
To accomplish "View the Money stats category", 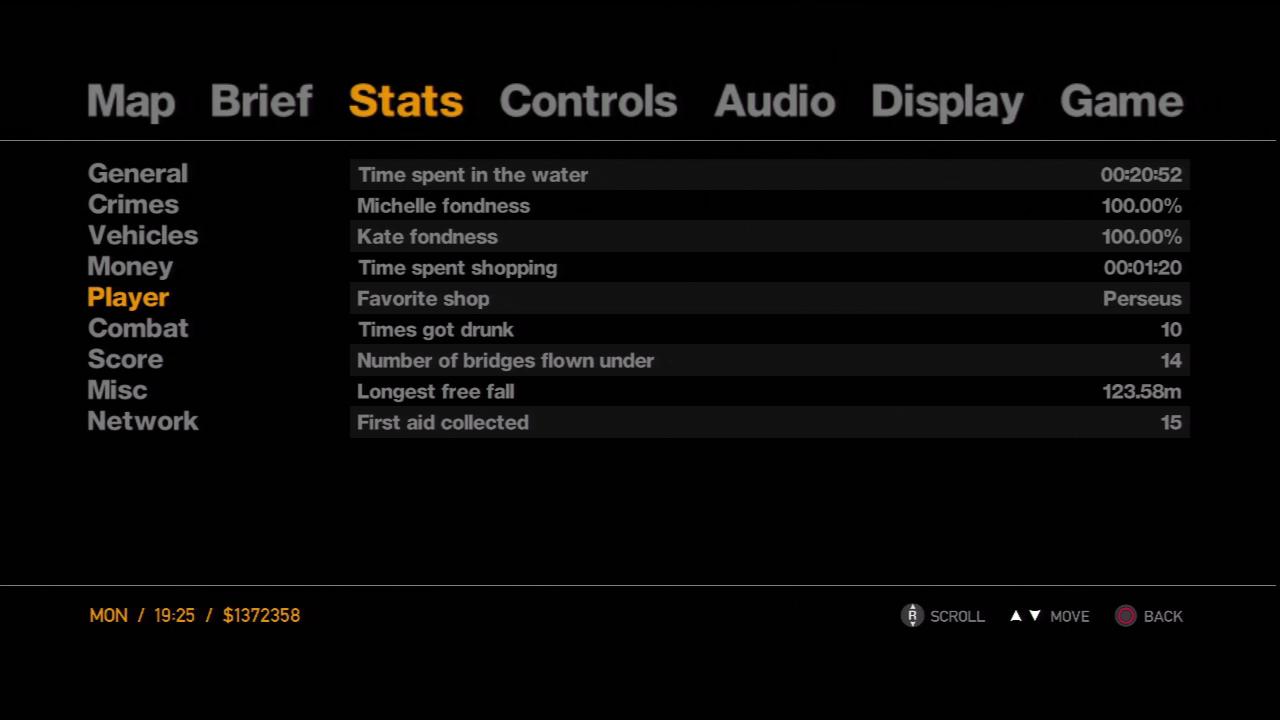I will pyautogui.click(x=130, y=266).
